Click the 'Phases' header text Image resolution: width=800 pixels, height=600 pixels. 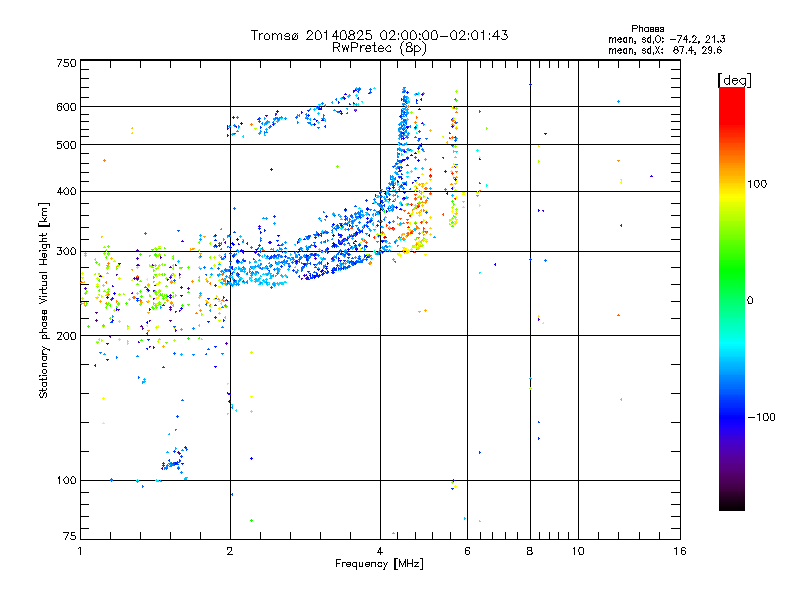pyautogui.click(x=647, y=29)
